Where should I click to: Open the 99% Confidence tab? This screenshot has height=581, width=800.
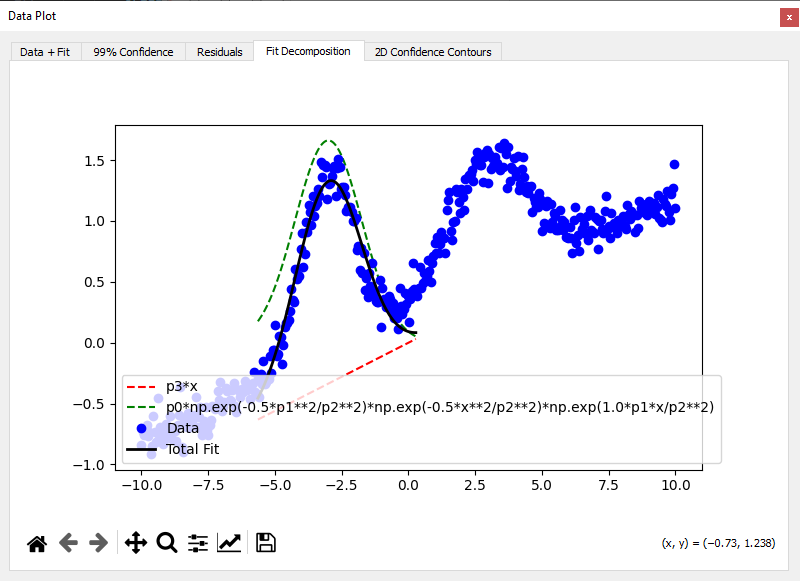(x=133, y=52)
